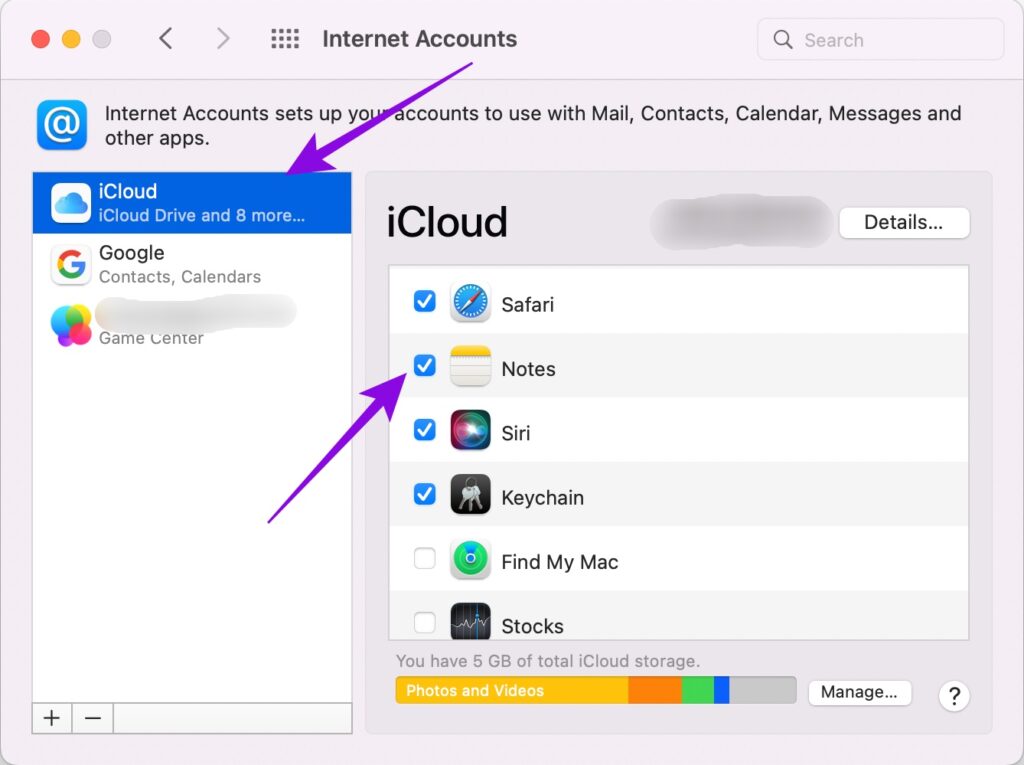Screen dimensions: 1024x765
Task: Click the Notes app icon
Action: [470, 368]
